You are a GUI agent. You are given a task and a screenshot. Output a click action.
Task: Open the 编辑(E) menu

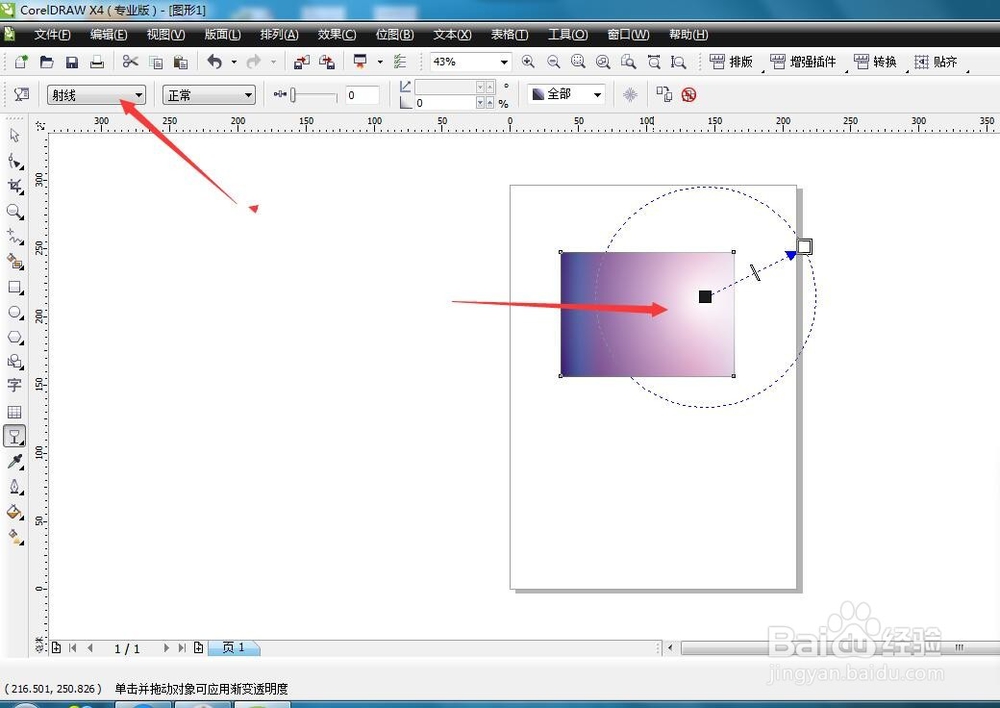coord(109,34)
